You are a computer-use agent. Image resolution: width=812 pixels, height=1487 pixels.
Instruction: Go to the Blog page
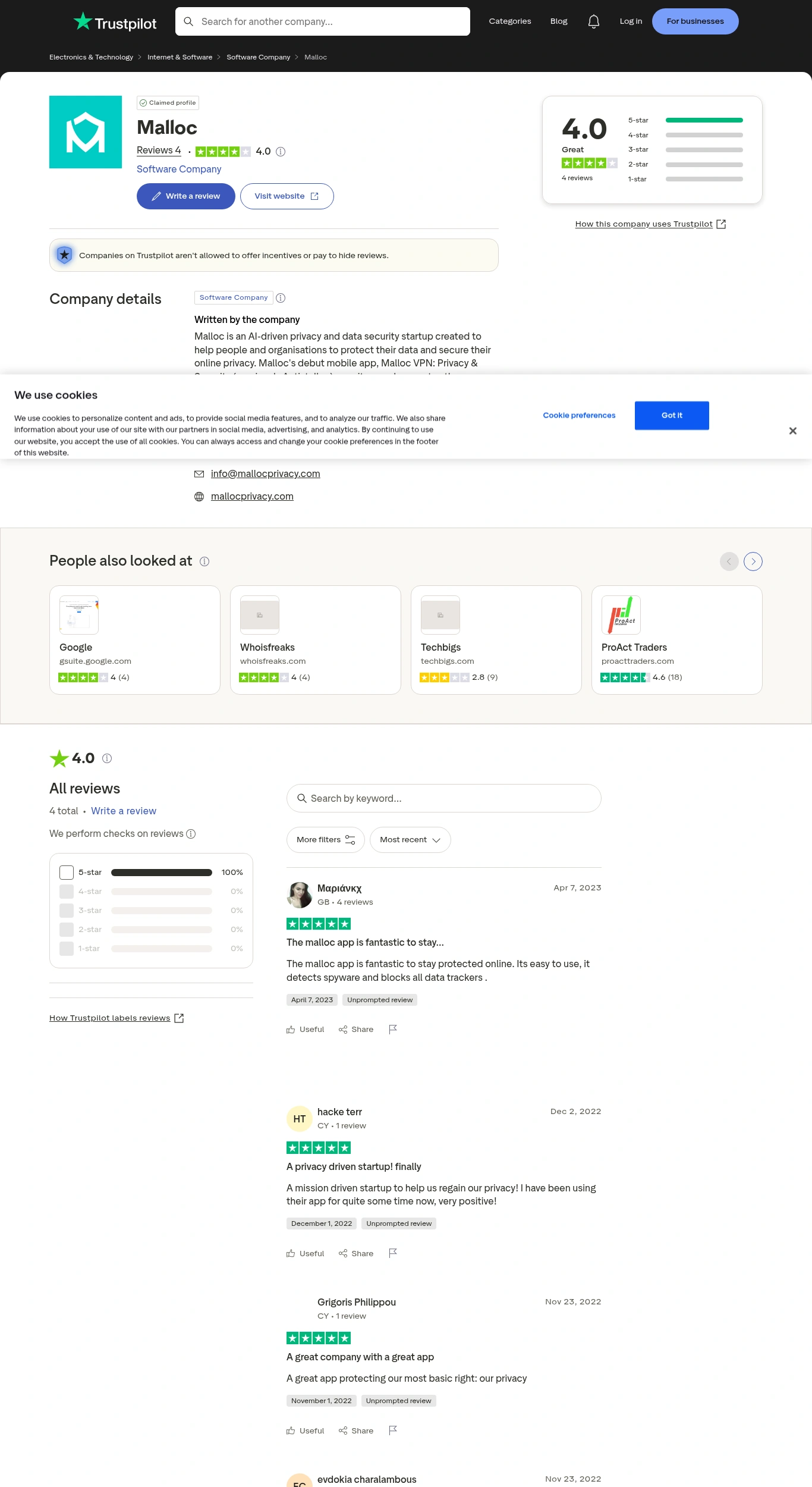click(x=559, y=21)
